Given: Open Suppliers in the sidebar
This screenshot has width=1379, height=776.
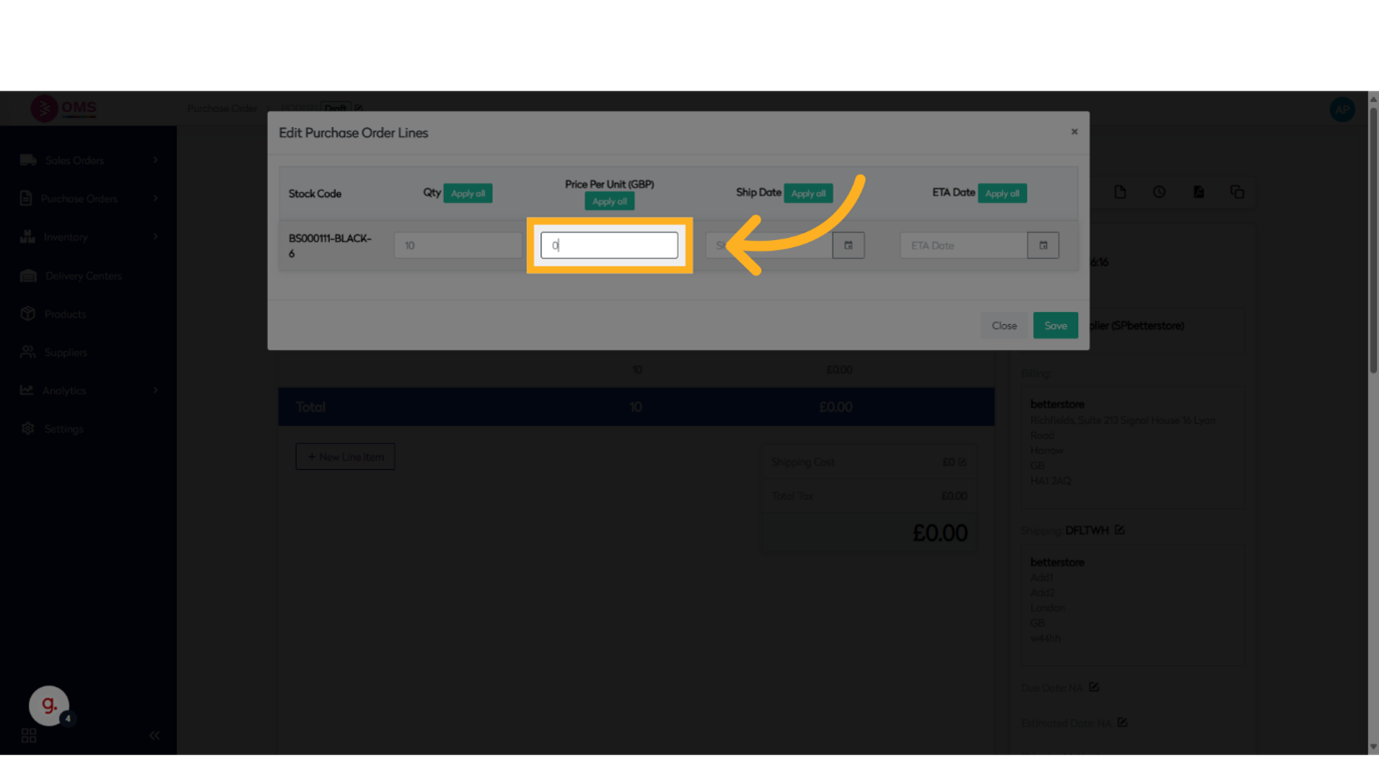Looking at the screenshot, I should [65, 352].
